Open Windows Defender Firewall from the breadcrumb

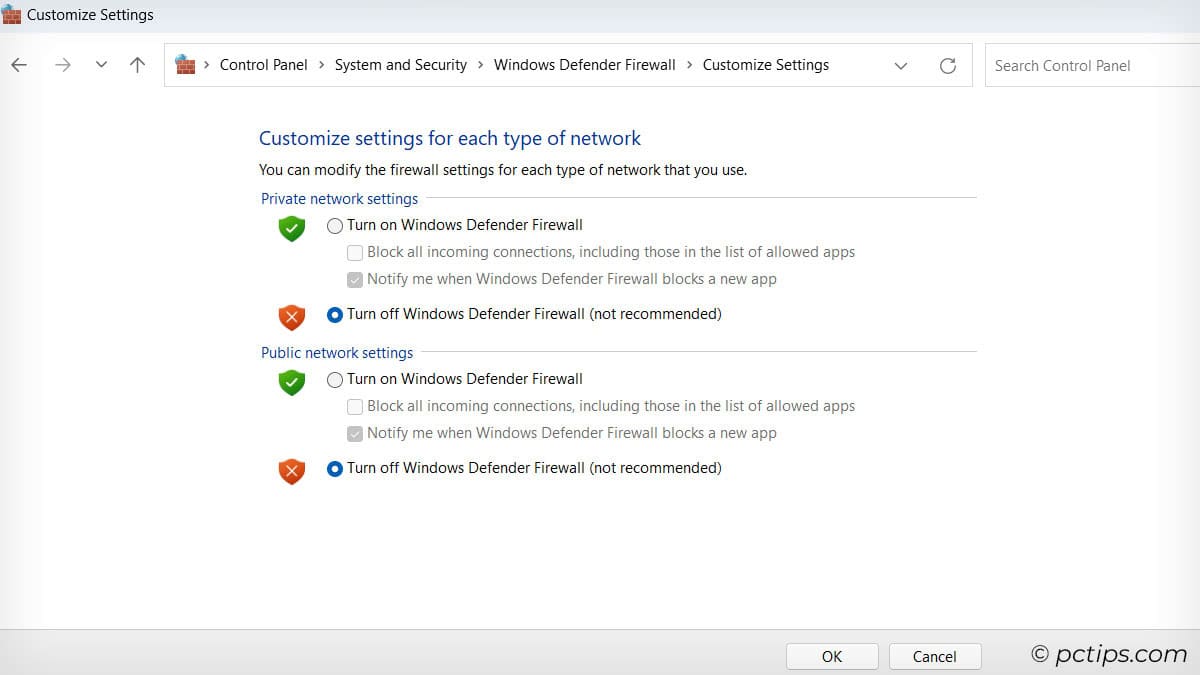pyautogui.click(x=584, y=64)
